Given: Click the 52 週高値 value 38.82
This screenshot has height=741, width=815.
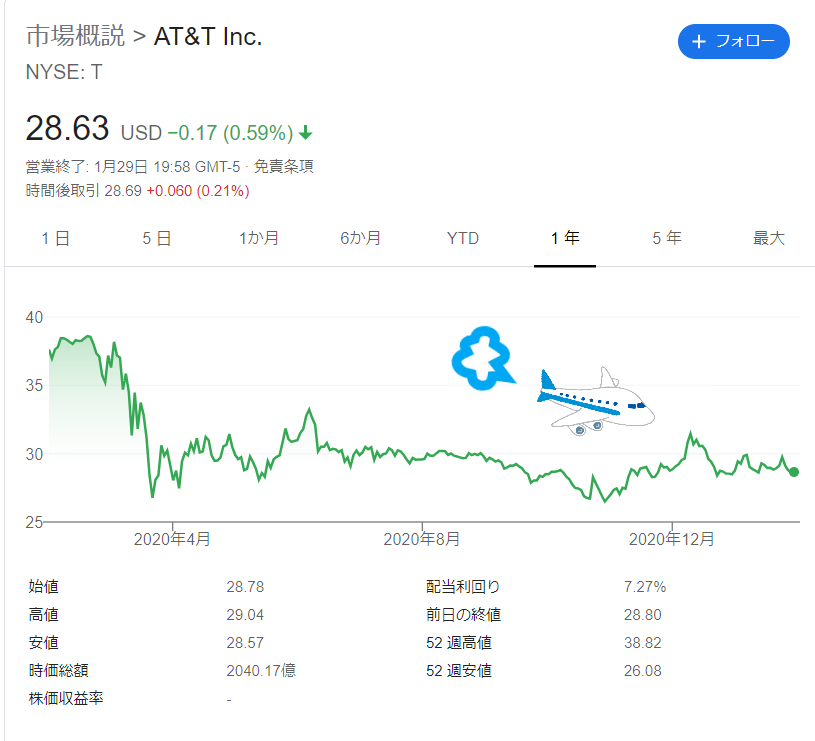Looking at the screenshot, I should point(642,643).
